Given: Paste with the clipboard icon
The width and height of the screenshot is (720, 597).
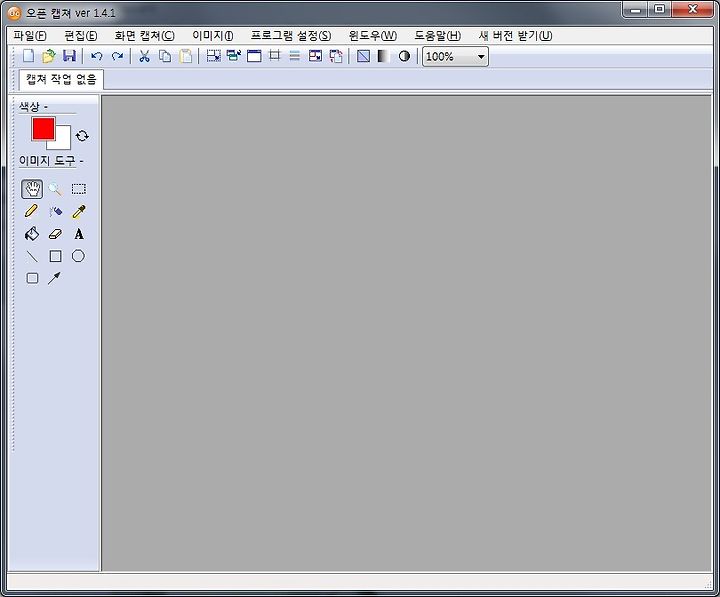Looking at the screenshot, I should click(x=186, y=56).
